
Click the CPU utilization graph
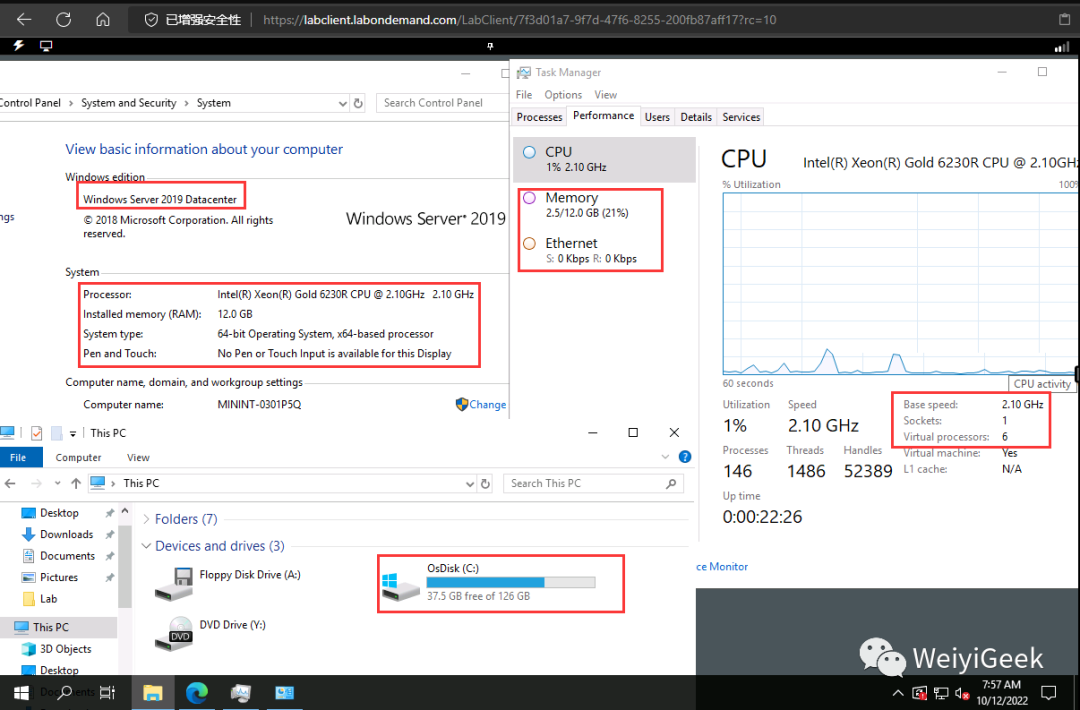coord(901,284)
